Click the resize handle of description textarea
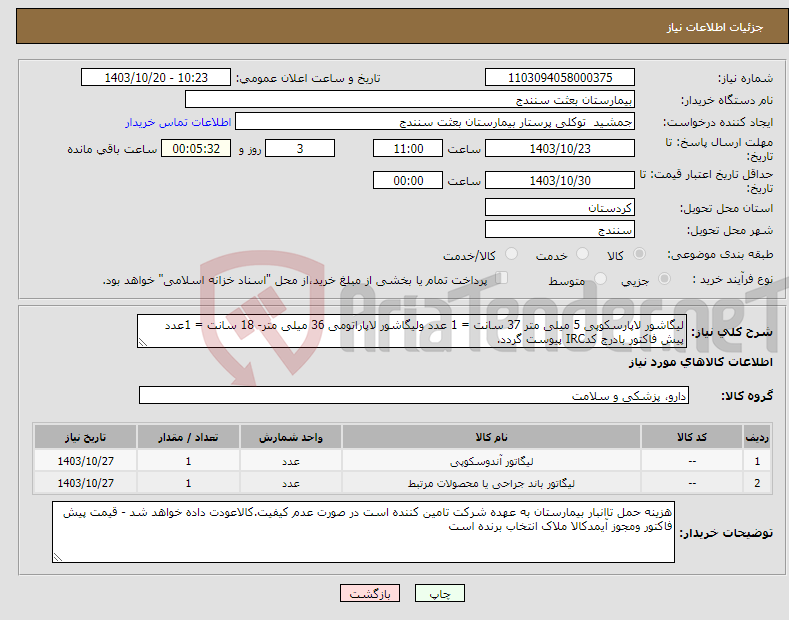Image resolution: width=789 pixels, height=620 pixels. (x=143, y=342)
